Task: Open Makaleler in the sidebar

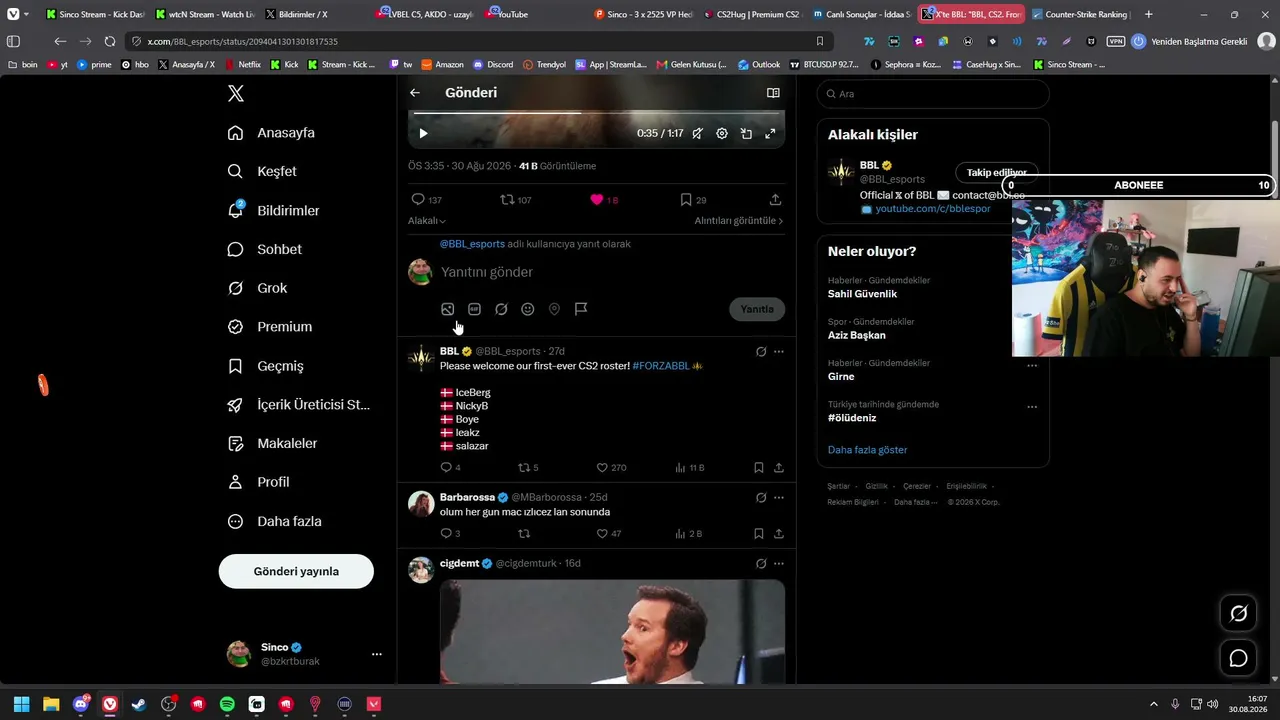Action: 272,443
